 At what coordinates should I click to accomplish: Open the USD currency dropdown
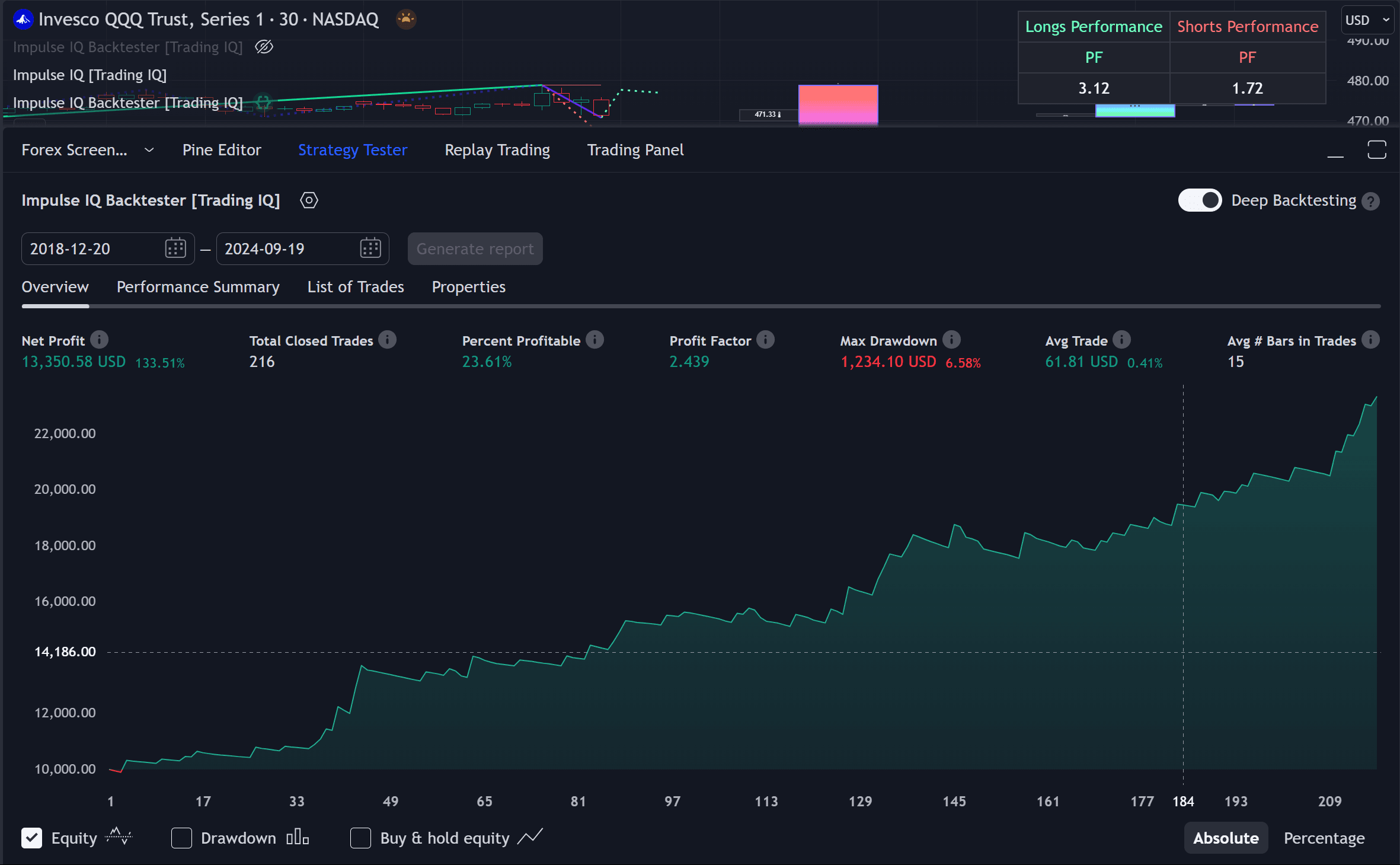(x=1367, y=20)
